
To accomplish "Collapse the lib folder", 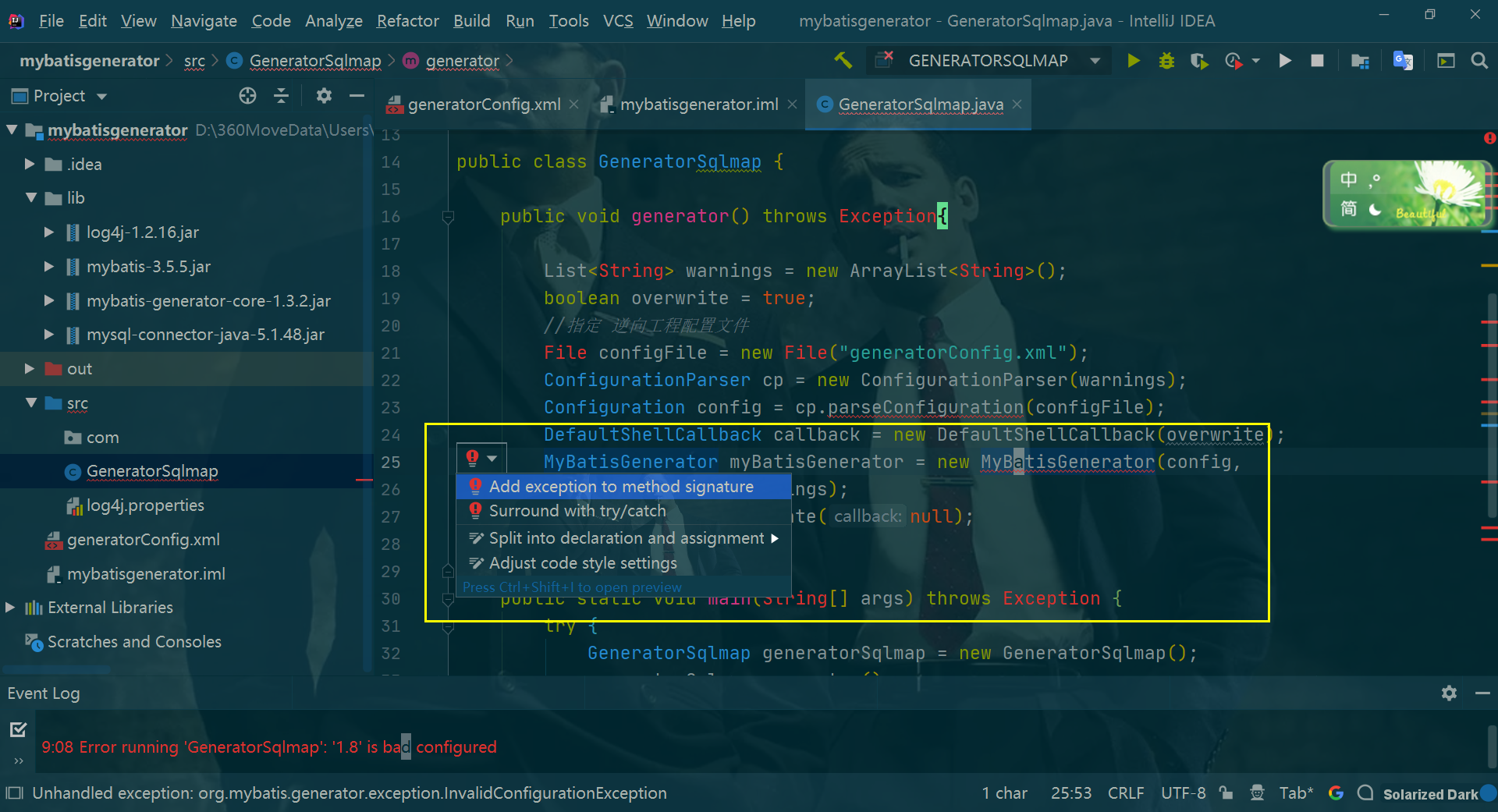I will (31, 197).
